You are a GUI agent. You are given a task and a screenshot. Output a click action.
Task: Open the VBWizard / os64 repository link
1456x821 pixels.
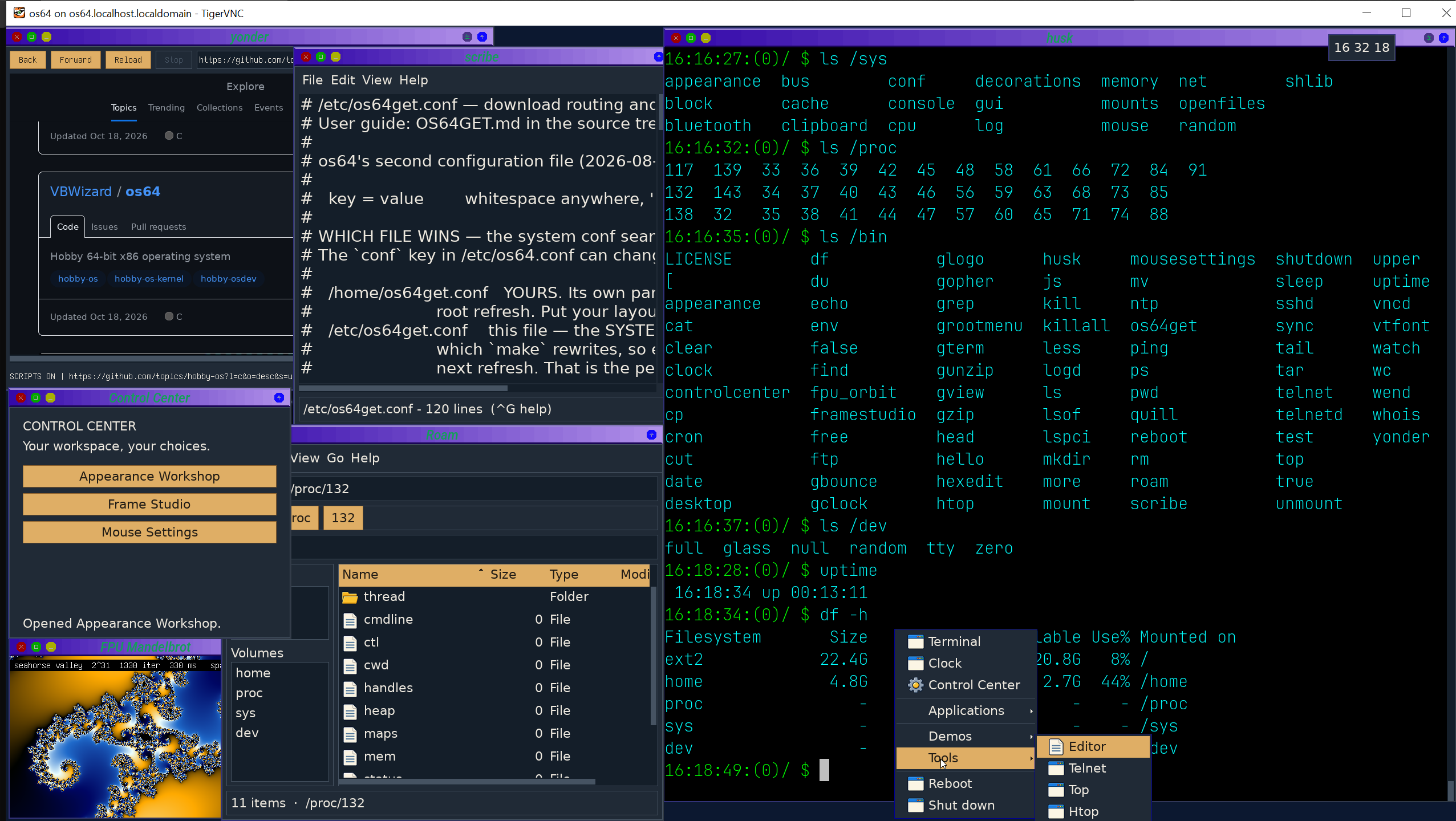coord(105,192)
